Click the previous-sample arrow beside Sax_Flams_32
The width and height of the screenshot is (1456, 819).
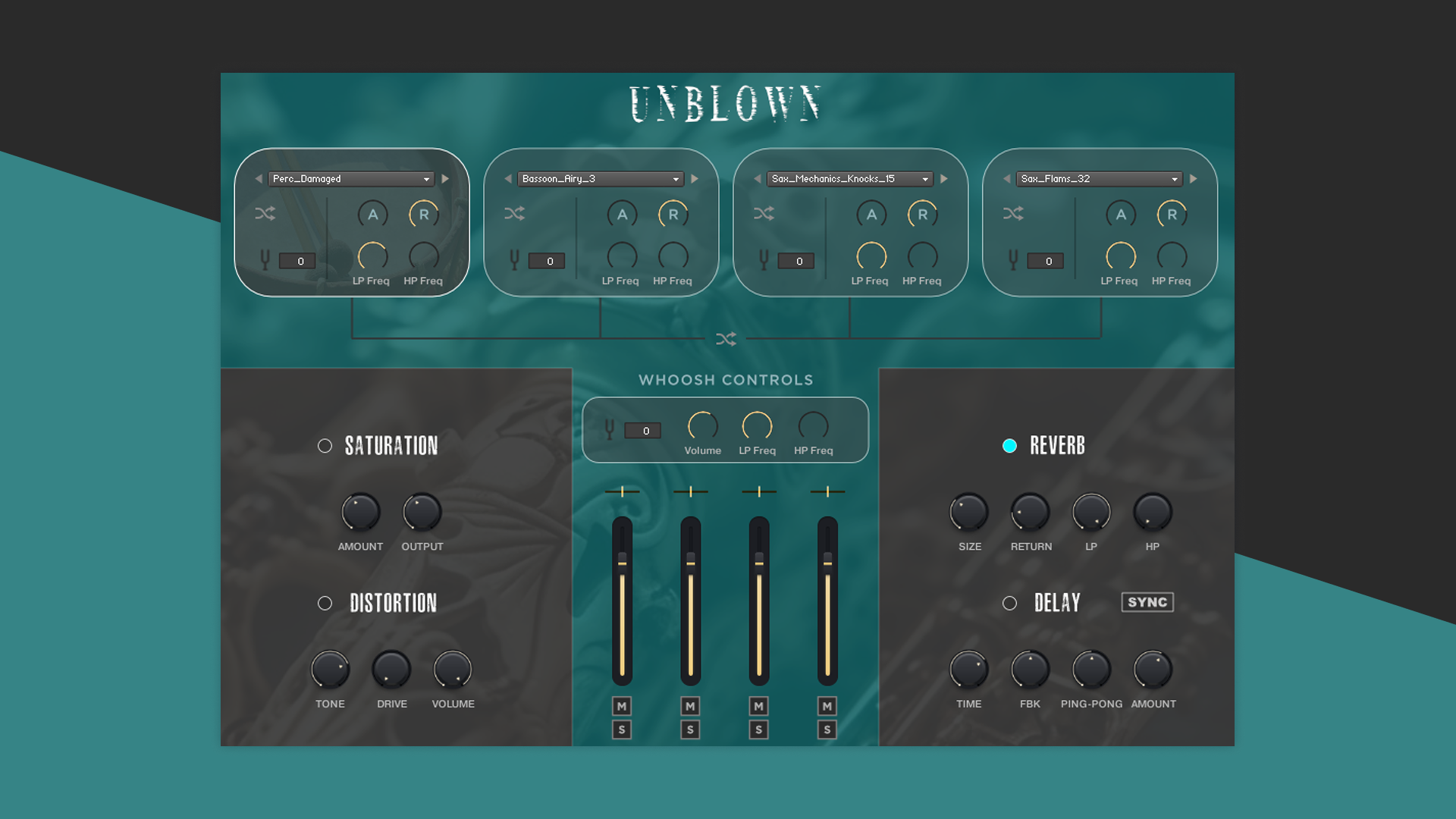point(1006,179)
